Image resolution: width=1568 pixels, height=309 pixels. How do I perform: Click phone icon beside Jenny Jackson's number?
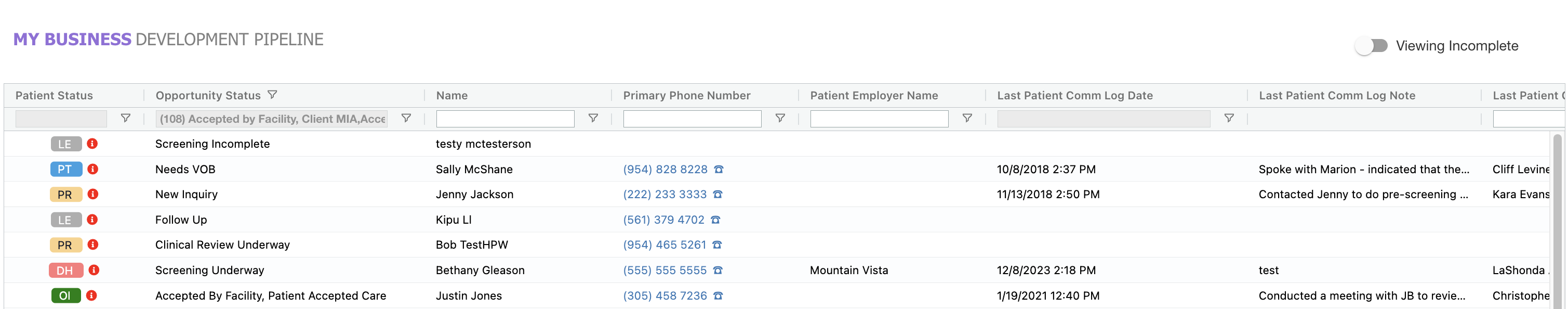click(x=718, y=195)
